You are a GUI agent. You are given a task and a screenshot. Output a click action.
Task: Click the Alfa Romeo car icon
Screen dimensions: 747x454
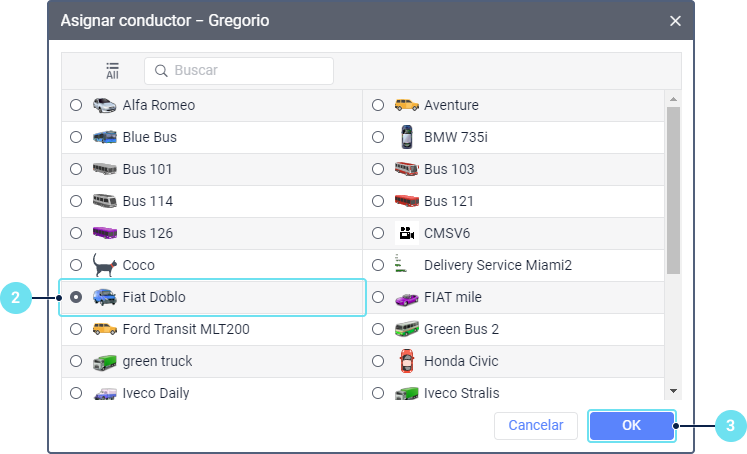pyautogui.click(x=104, y=105)
